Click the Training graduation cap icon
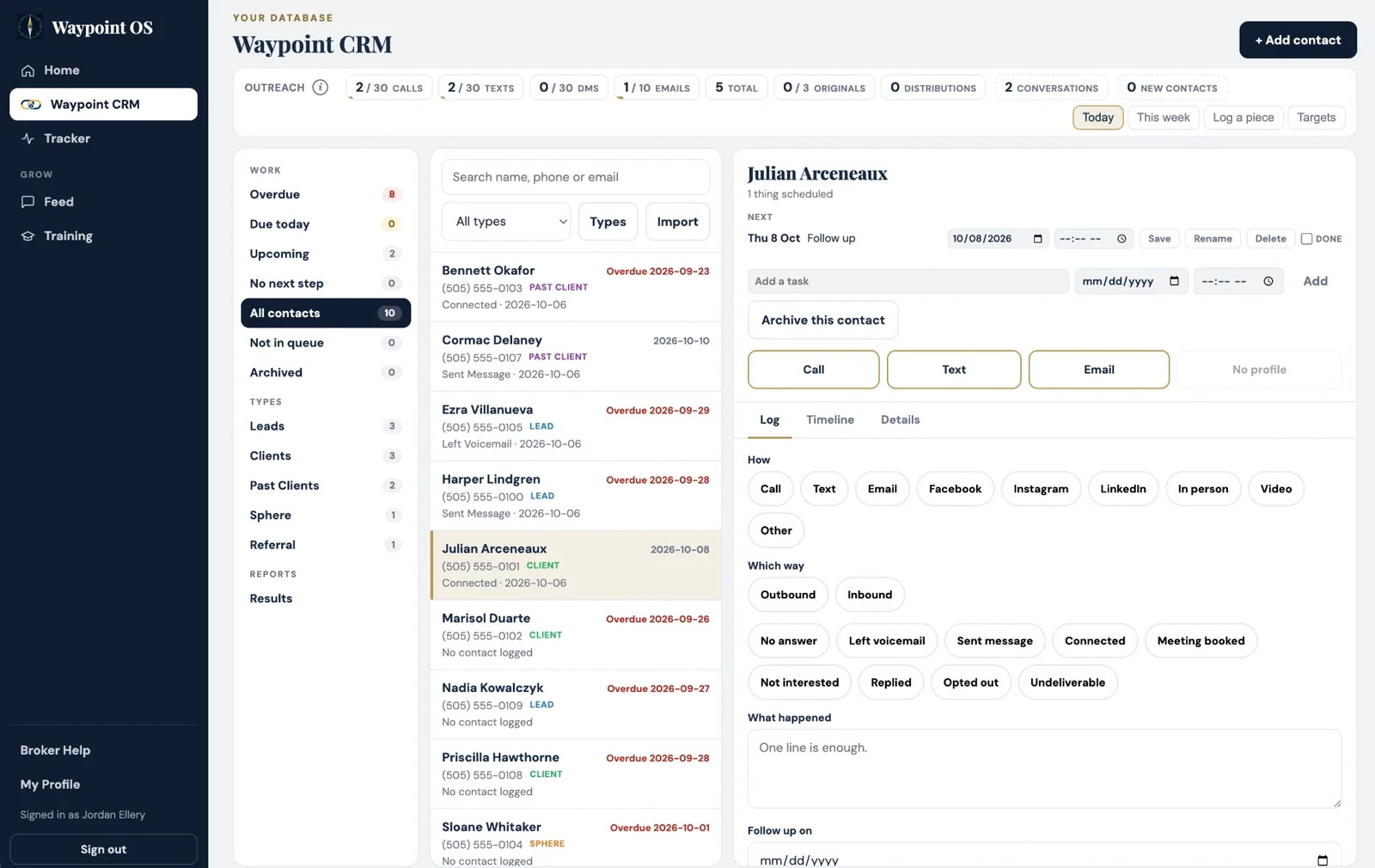The image size is (1375, 868). coord(27,235)
